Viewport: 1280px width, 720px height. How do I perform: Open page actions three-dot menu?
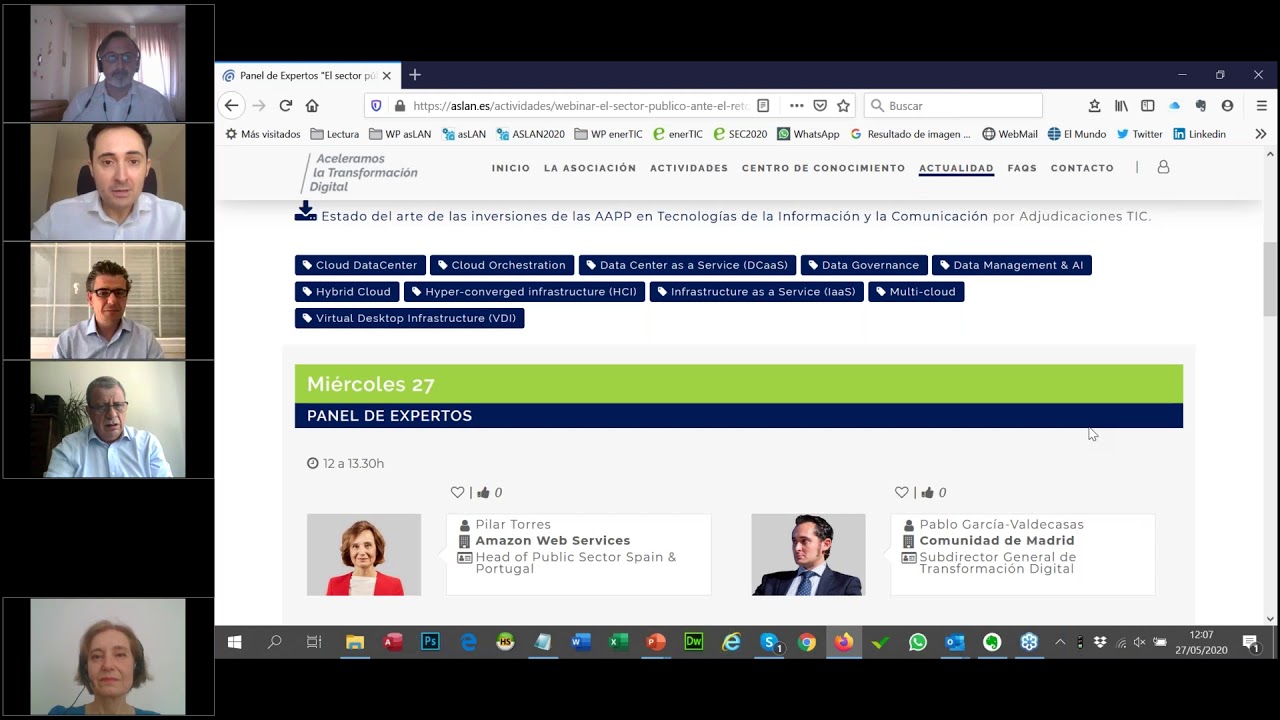(796, 105)
